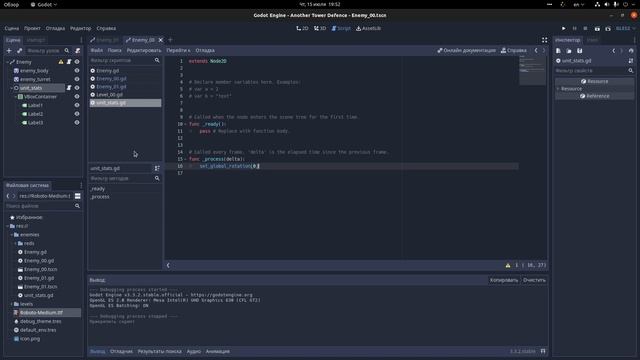
Task: Open the Inspector object history icon
Action: [x=631, y=51]
